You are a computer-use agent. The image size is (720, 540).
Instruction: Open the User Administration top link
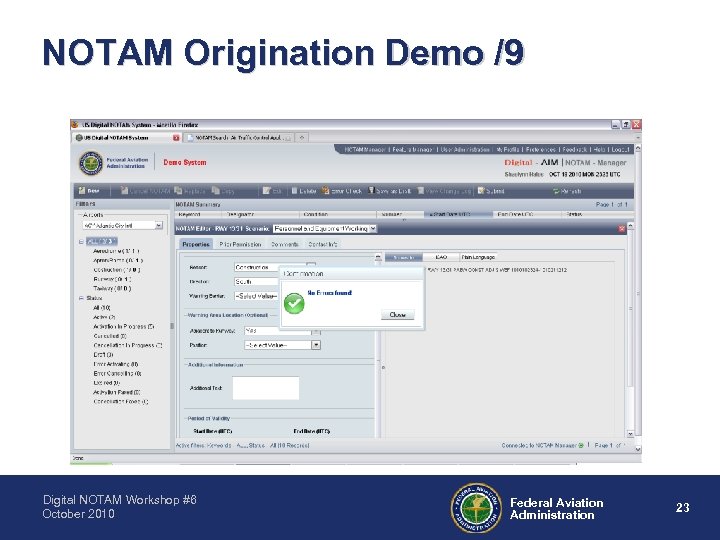tap(465, 150)
